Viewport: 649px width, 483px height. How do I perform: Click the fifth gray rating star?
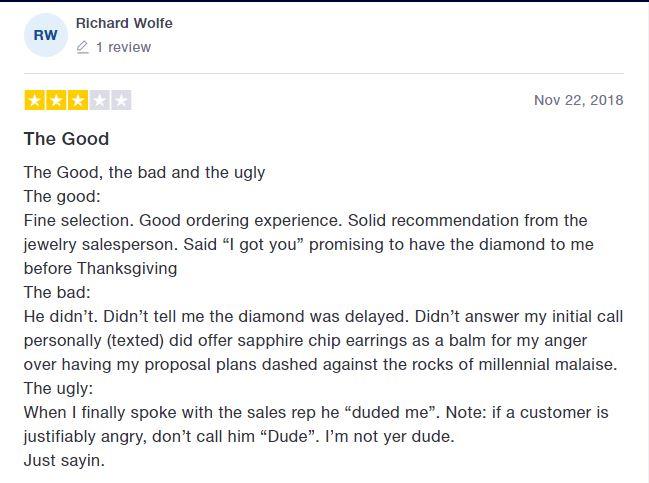(121, 100)
